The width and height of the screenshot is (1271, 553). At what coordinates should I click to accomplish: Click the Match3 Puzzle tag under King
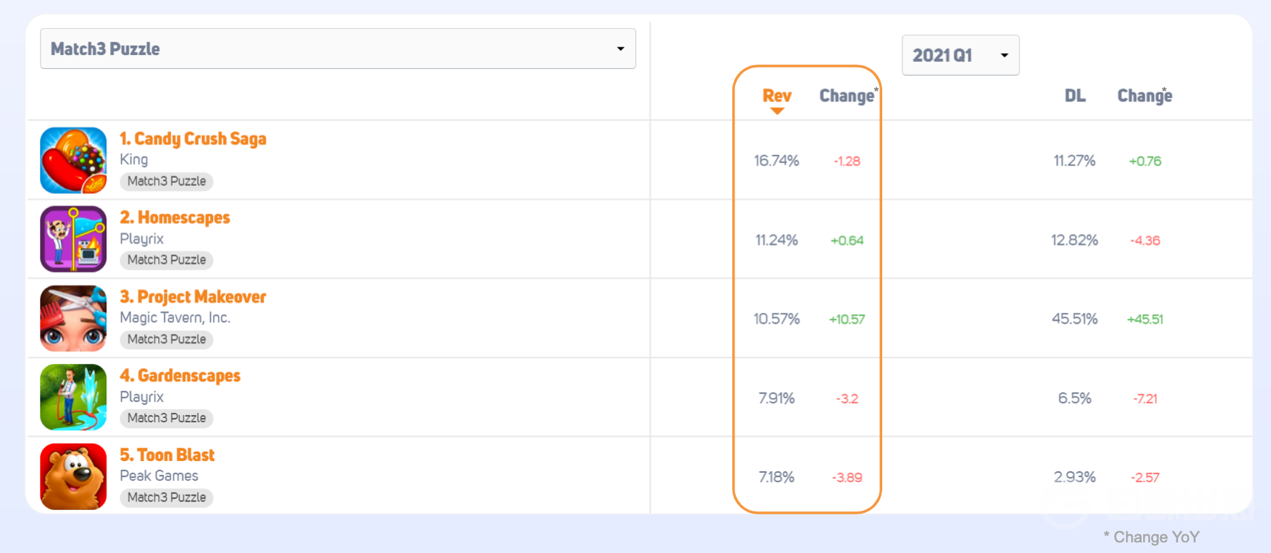click(166, 181)
